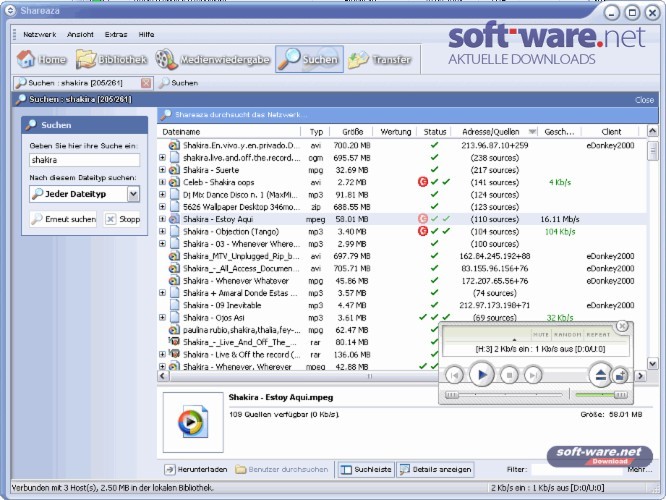Screen dimensions: 666x500
Task: Open the Bibliothek library view
Action: [x=111, y=59]
